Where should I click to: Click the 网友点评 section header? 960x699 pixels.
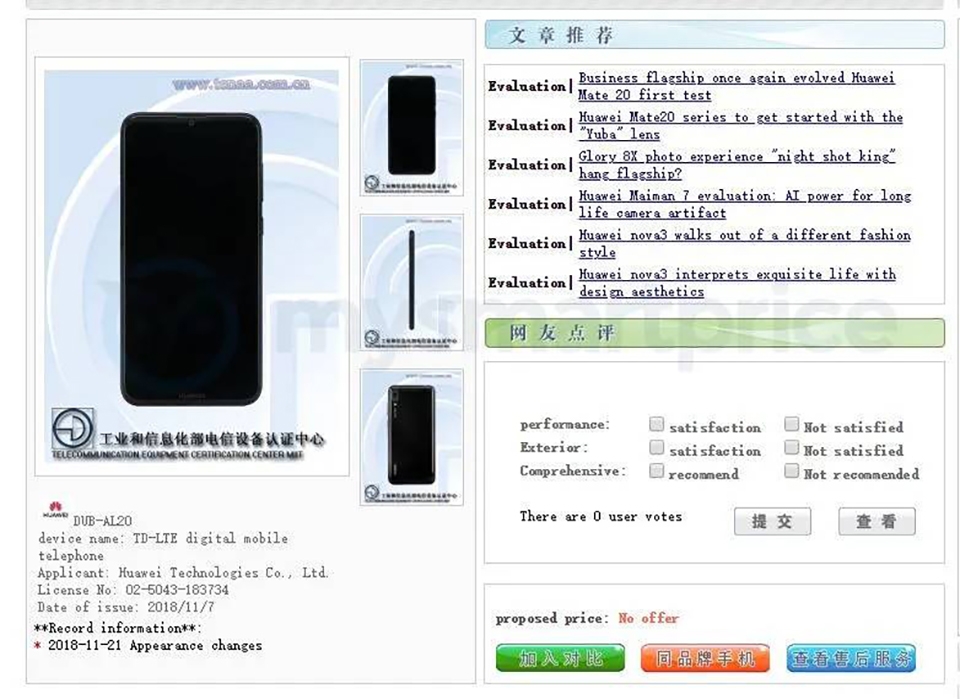(x=714, y=333)
